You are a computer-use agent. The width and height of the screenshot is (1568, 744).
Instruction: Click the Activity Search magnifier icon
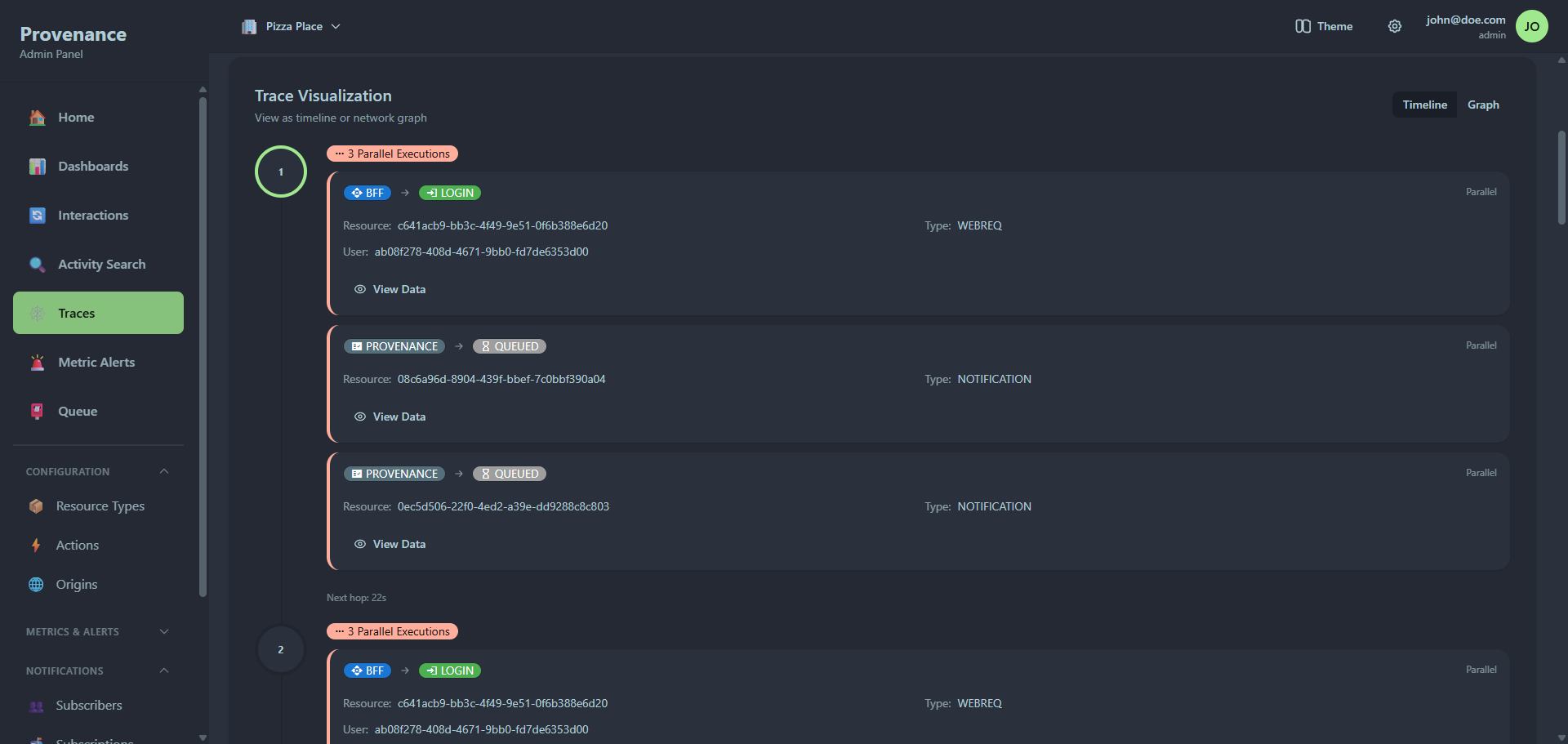tap(38, 265)
